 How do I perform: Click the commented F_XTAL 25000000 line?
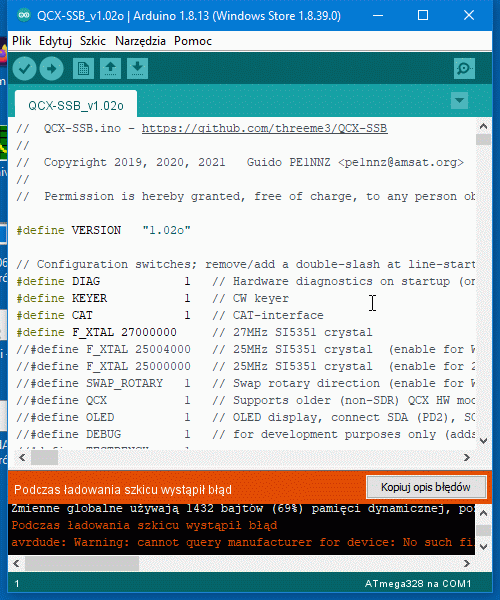245,366
